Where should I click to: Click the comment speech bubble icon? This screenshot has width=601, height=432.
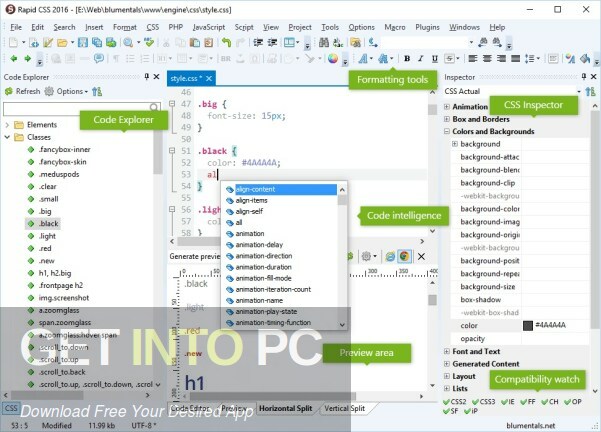[99, 59]
